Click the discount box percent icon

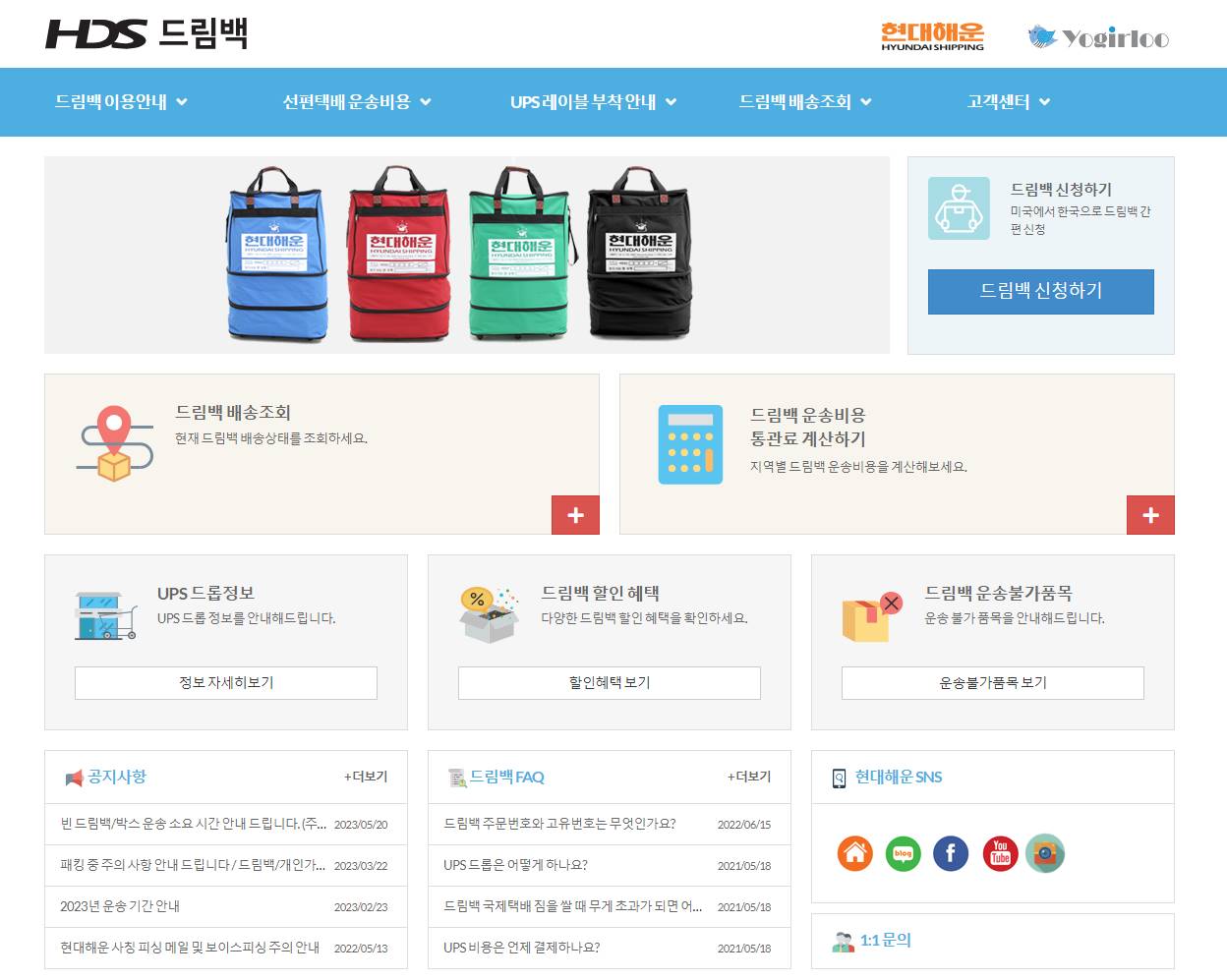pyautogui.click(x=489, y=614)
